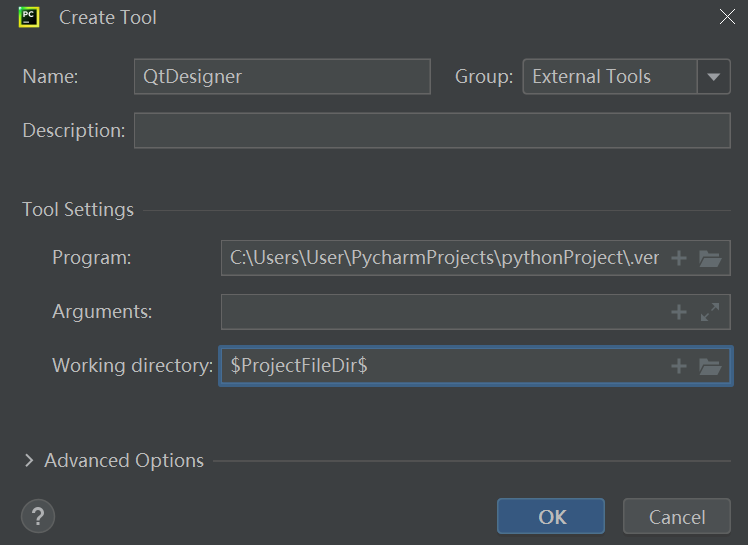The image size is (748, 545).
Task: Click the Tool Settings section label
Action: coord(78,210)
